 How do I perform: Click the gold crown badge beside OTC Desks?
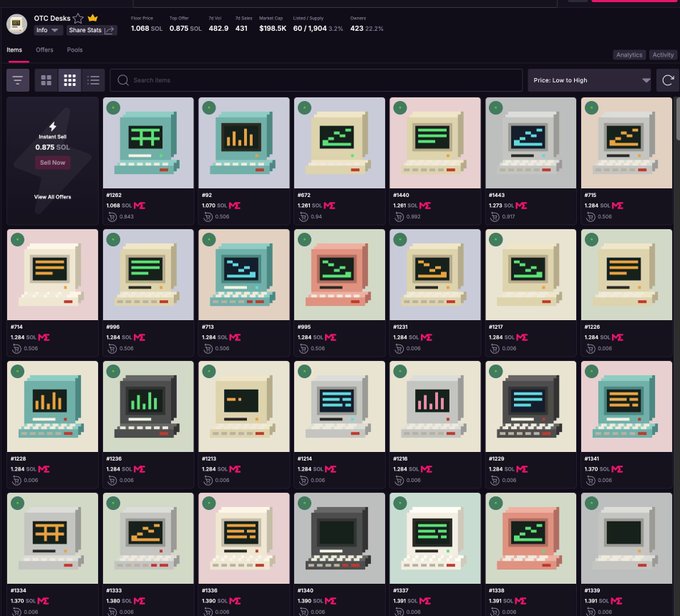[93, 18]
